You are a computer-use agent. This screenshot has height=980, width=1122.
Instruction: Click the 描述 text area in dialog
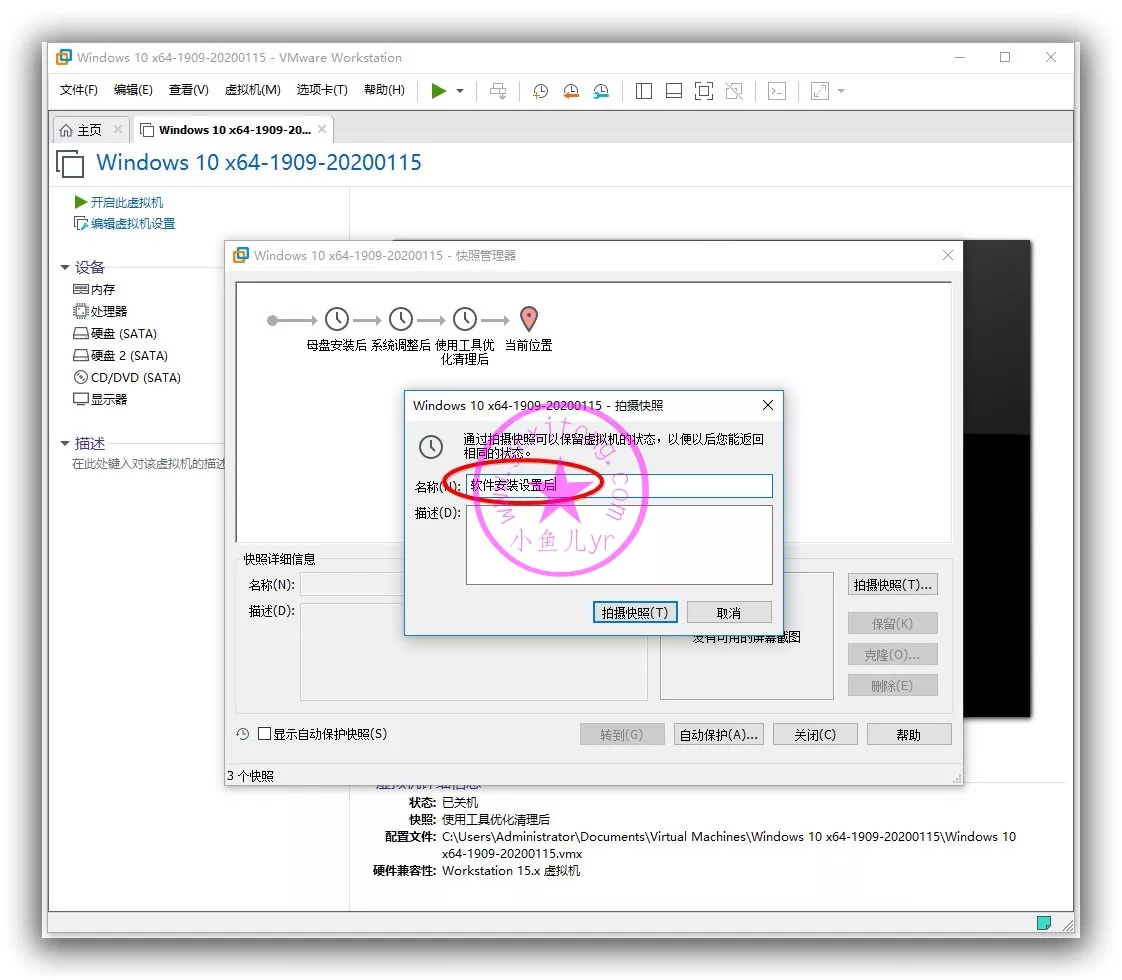click(619, 544)
